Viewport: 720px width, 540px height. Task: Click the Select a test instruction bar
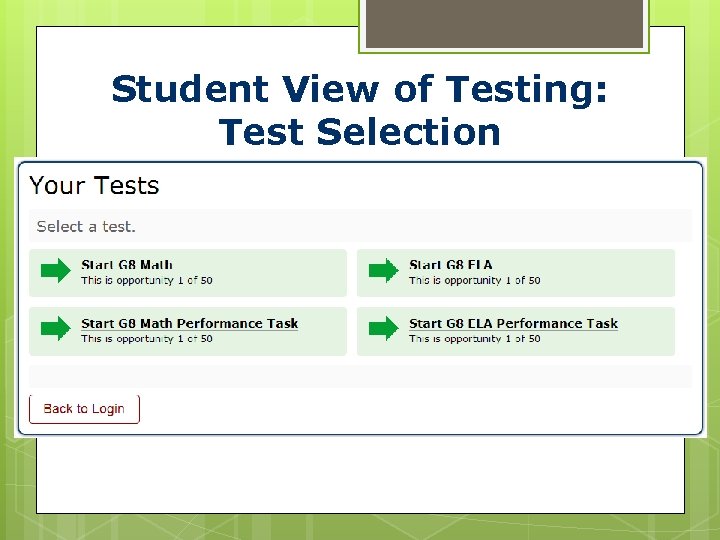(360, 226)
